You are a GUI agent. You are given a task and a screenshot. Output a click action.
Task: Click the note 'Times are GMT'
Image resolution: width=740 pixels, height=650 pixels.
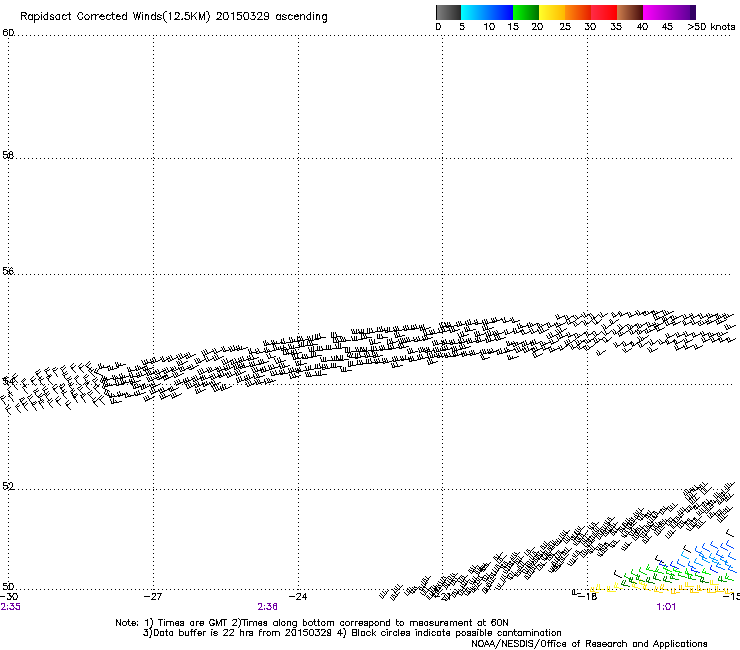(x=191, y=623)
